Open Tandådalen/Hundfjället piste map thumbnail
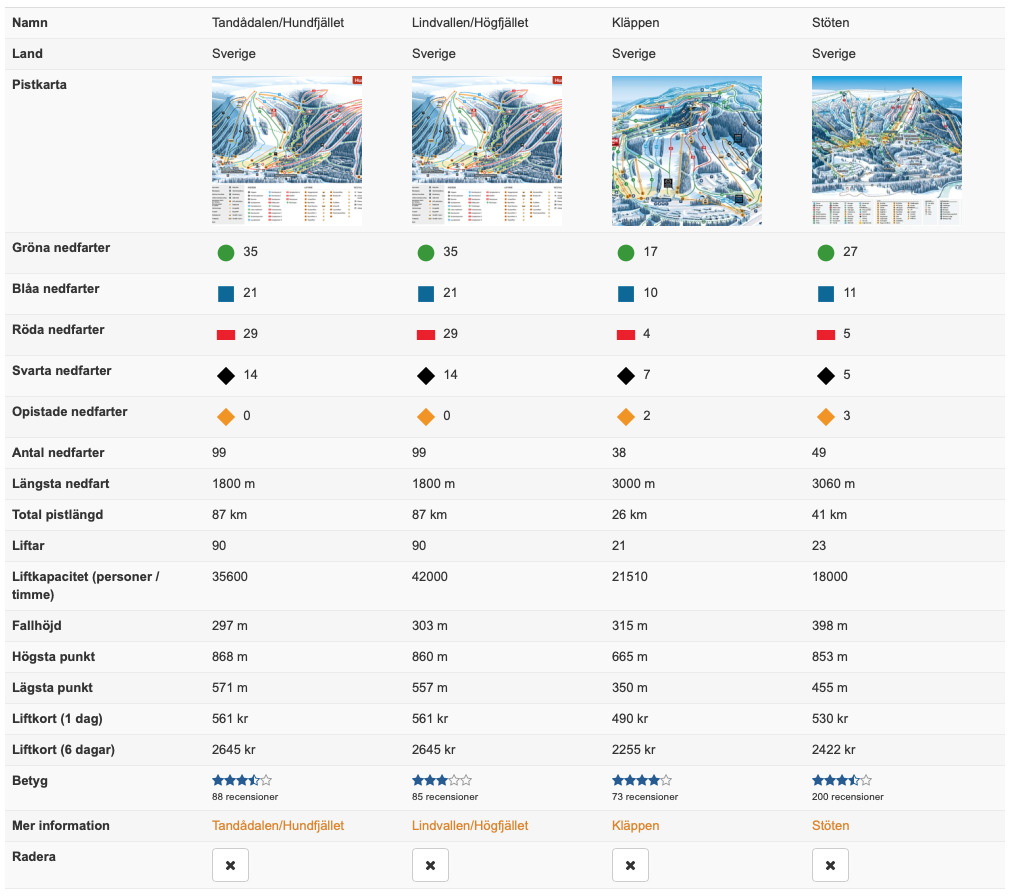Viewport: 1012px width, 896px height. [287, 150]
